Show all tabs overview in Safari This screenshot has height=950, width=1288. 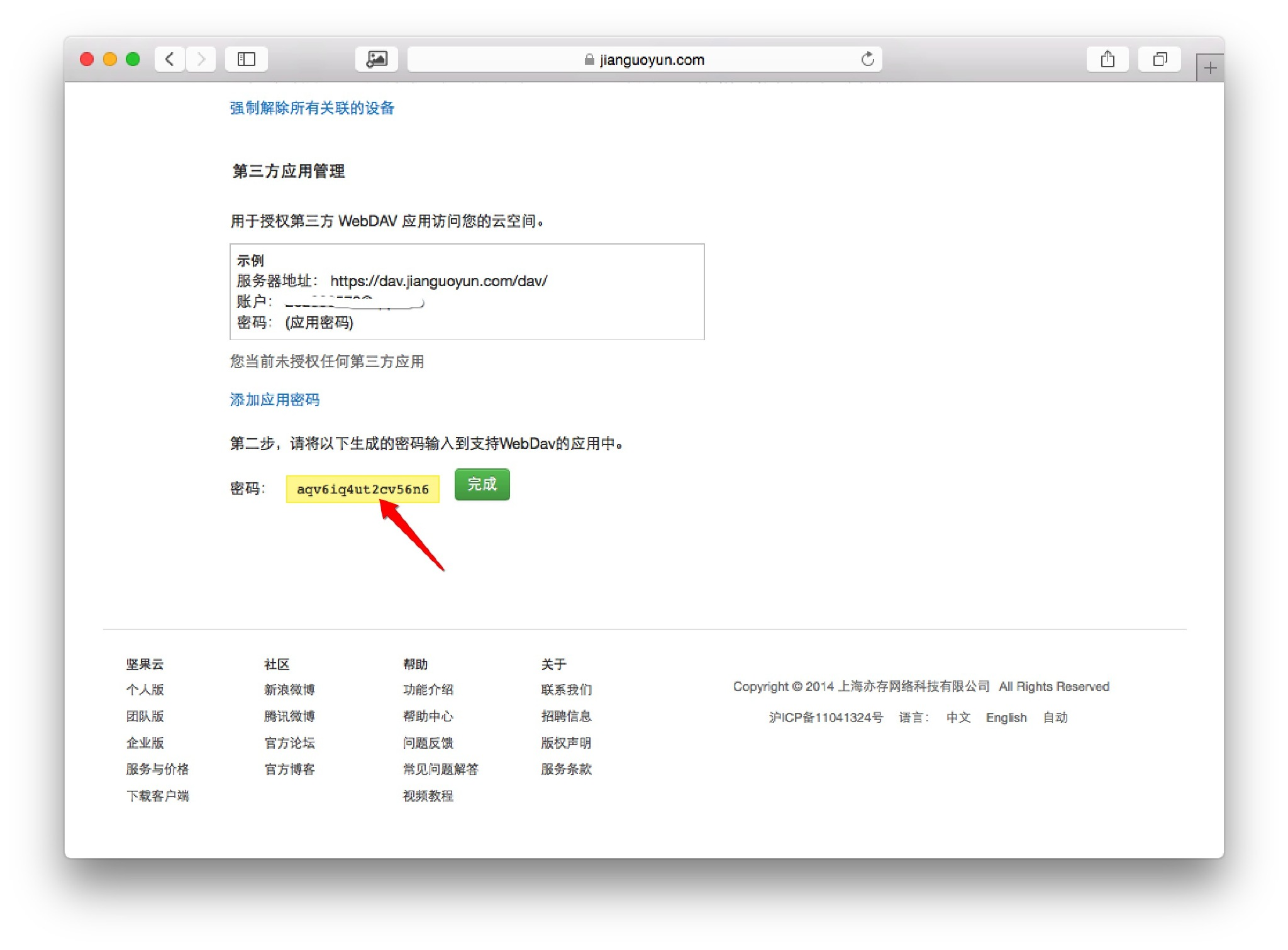tap(1159, 58)
